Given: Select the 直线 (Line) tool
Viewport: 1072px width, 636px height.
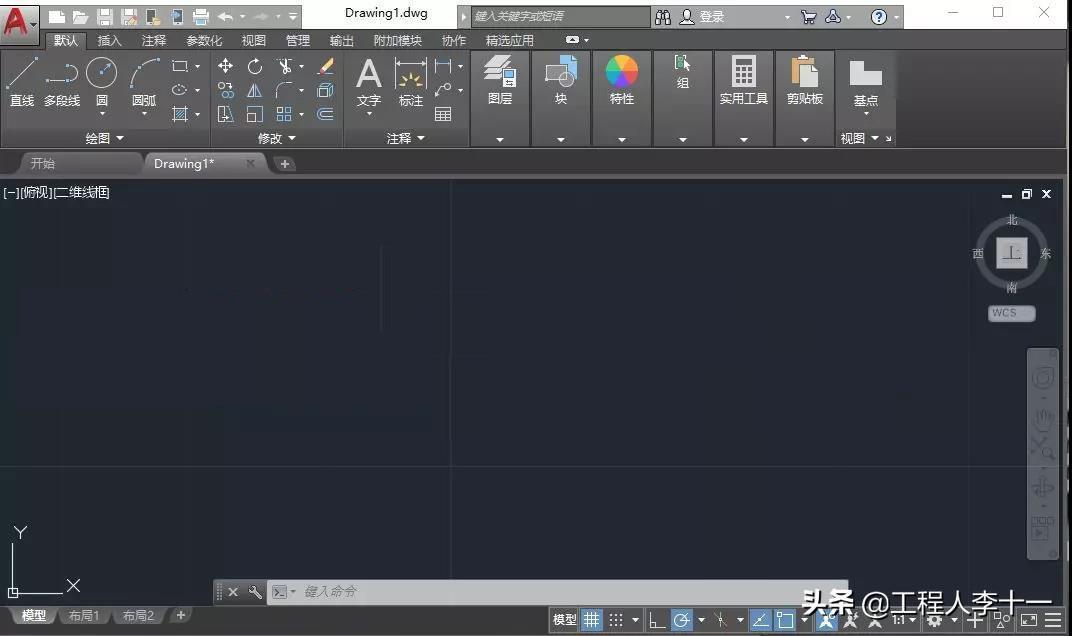Looking at the screenshot, I should point(21,82).
